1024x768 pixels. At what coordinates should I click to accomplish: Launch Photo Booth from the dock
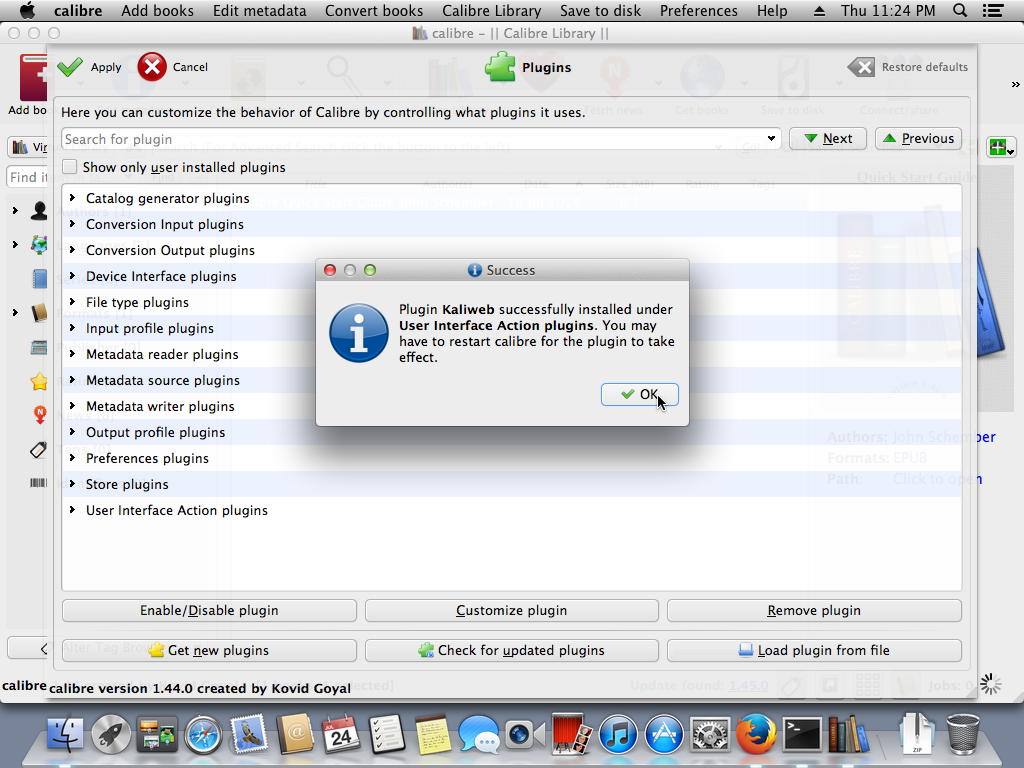pos(571,733)
